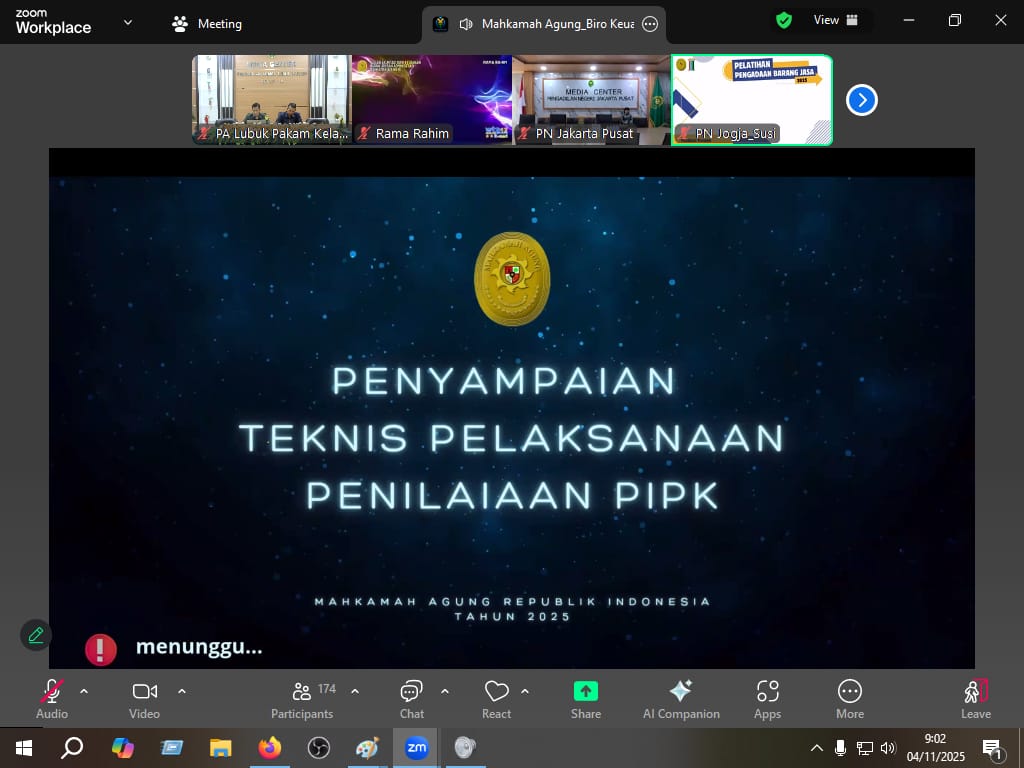Expand video options arrow next to Video

(182, 691)
